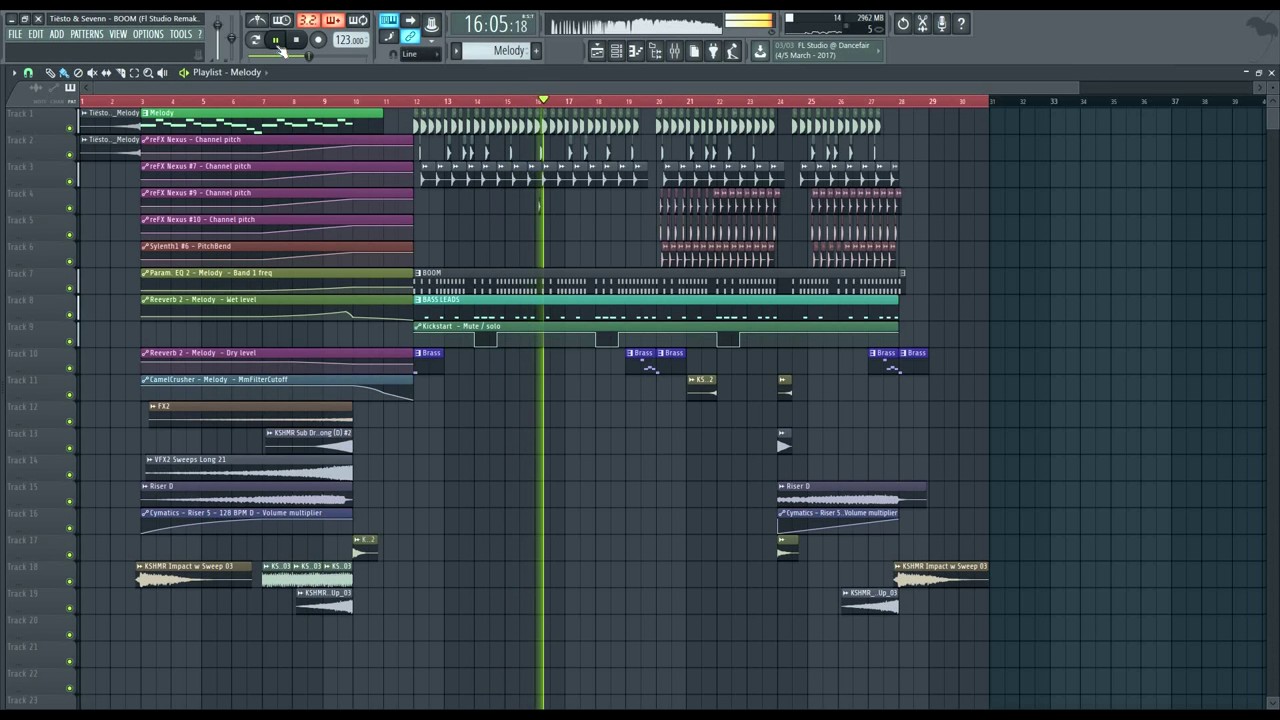Open the Browser view icon
This screenshot has height=720, width=1280.
655,51
